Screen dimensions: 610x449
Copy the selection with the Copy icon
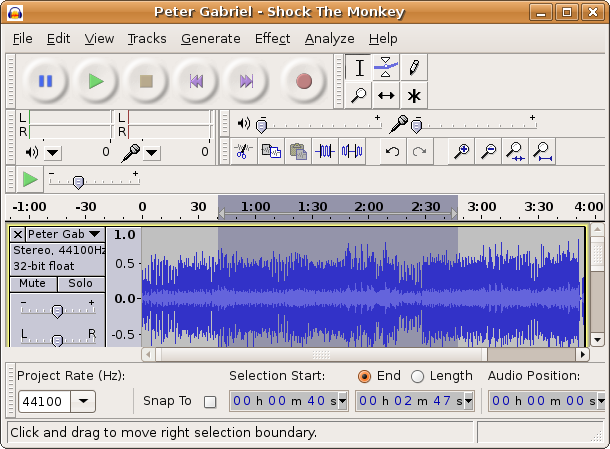click(x=271, y=151)
